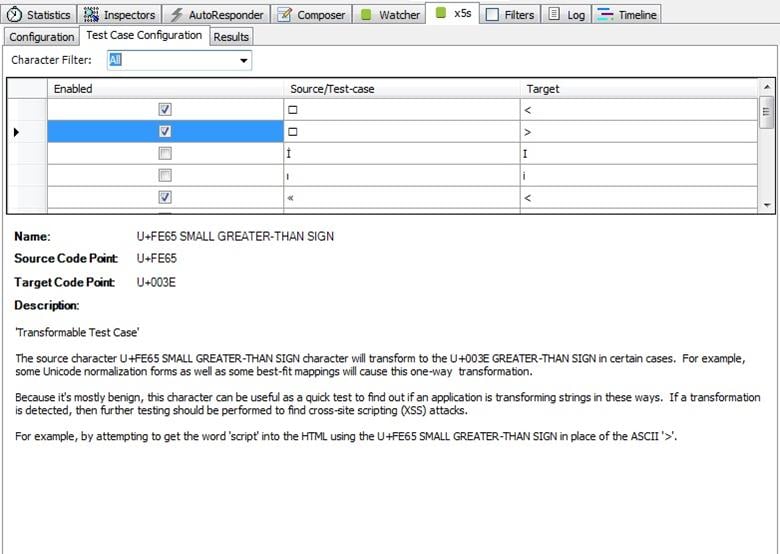Switch to the AutoResponder tab
Image resolution: width=780 pixels, height=554 pixels.
click(x=216, y=15)
